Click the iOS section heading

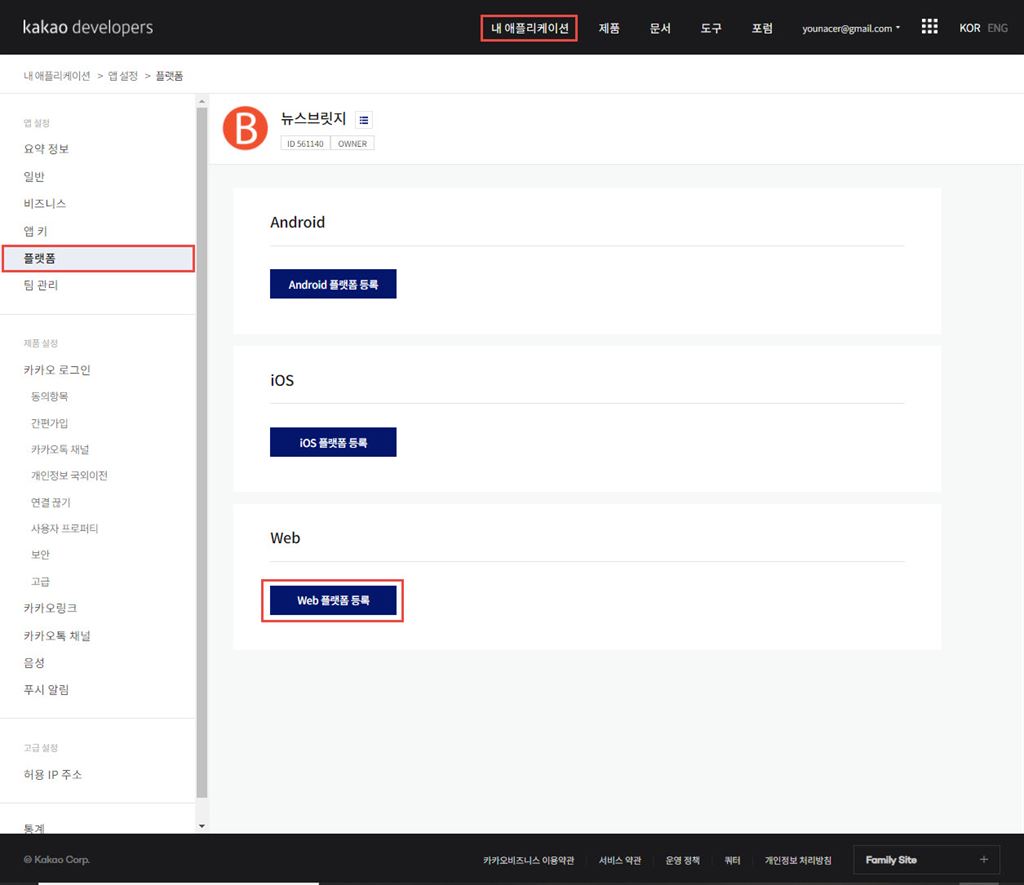click(282, 380)
